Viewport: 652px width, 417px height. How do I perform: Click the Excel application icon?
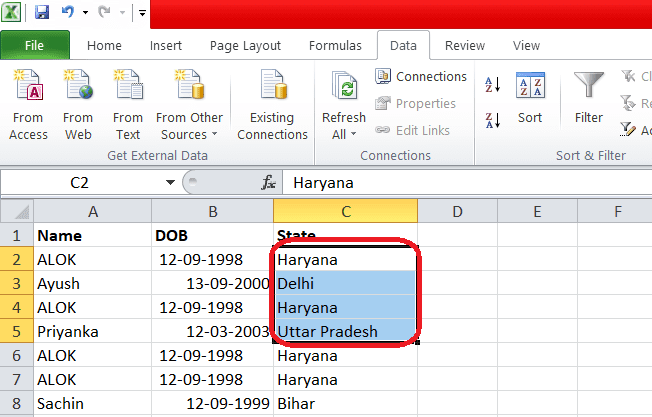[x=11, y=12]
